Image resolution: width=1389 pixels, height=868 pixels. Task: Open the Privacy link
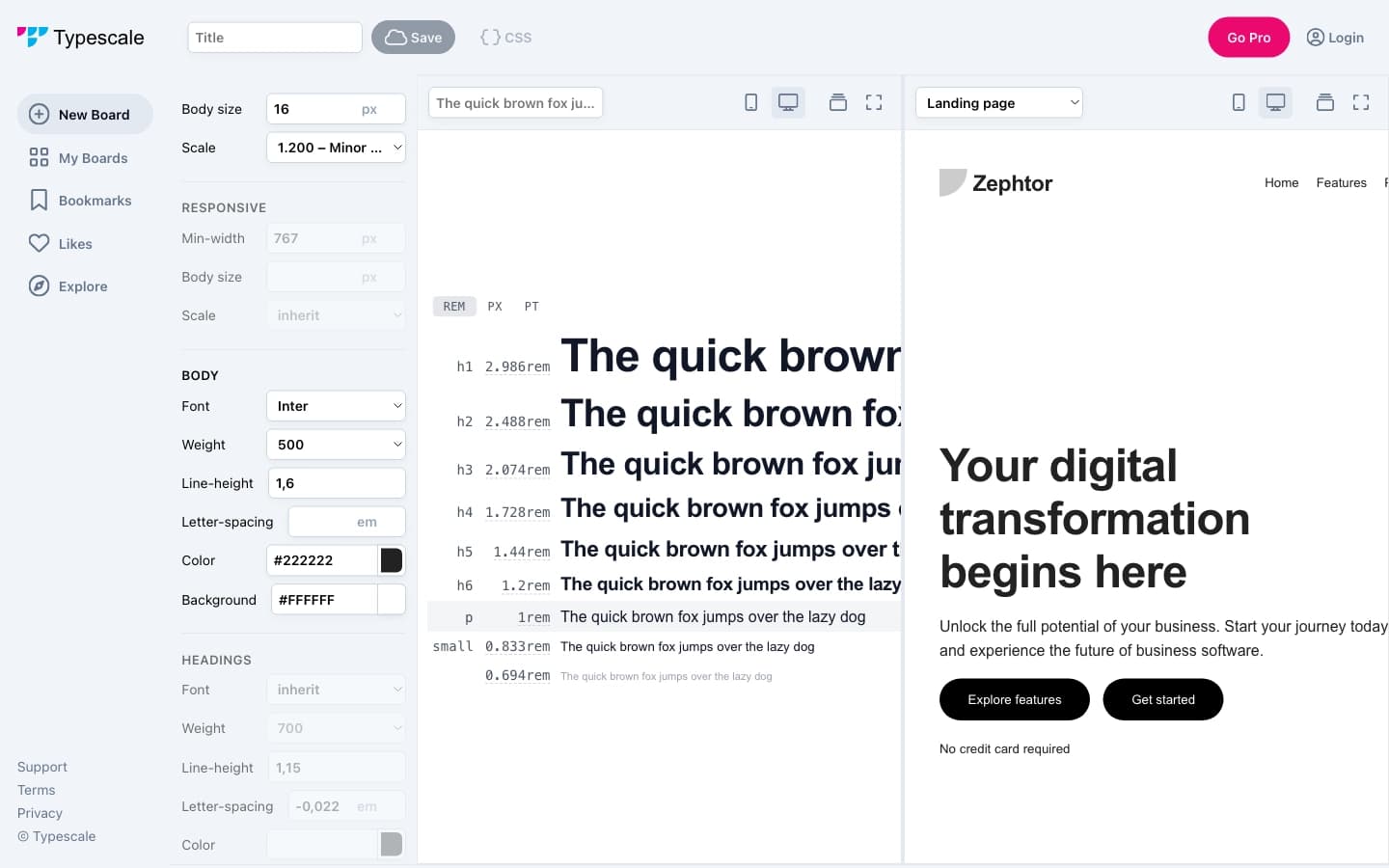click(40, 813)
